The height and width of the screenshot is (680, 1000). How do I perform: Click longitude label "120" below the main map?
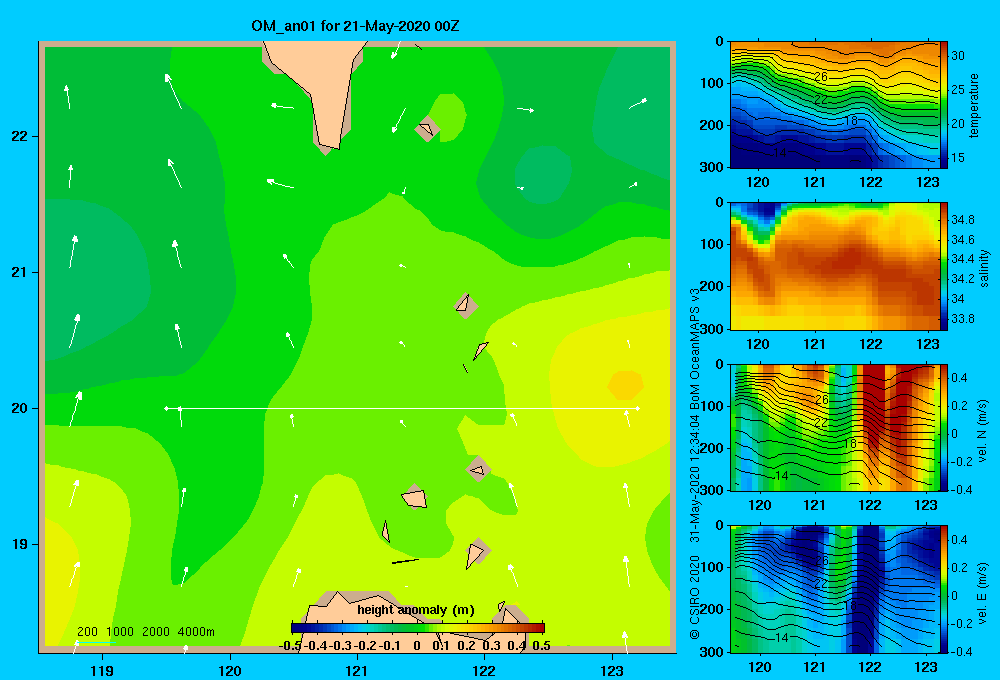230,670
